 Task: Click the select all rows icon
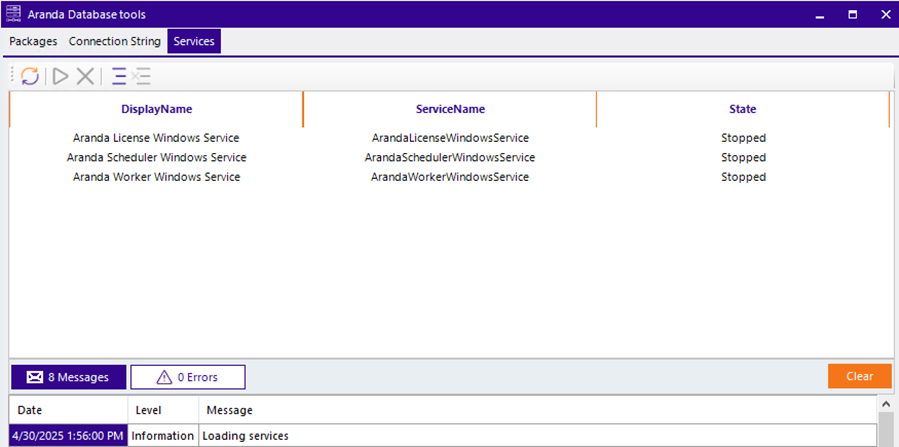[119, 76]
